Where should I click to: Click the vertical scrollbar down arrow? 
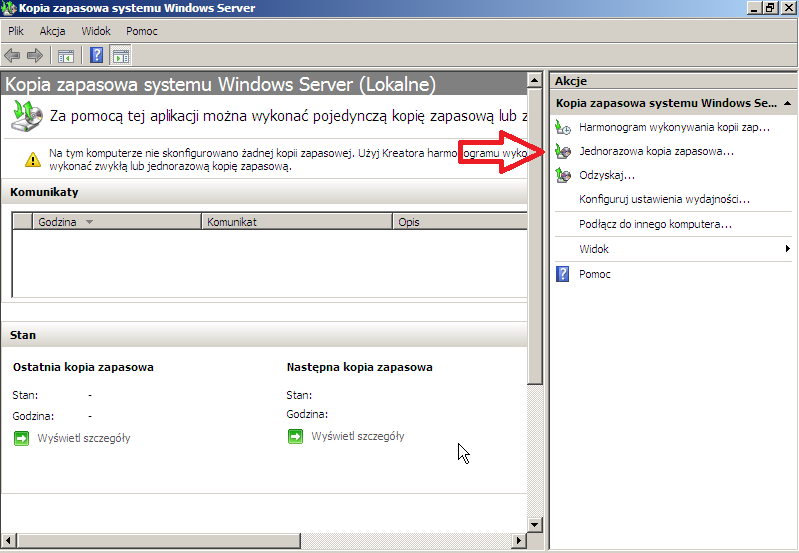pos(535,524)
